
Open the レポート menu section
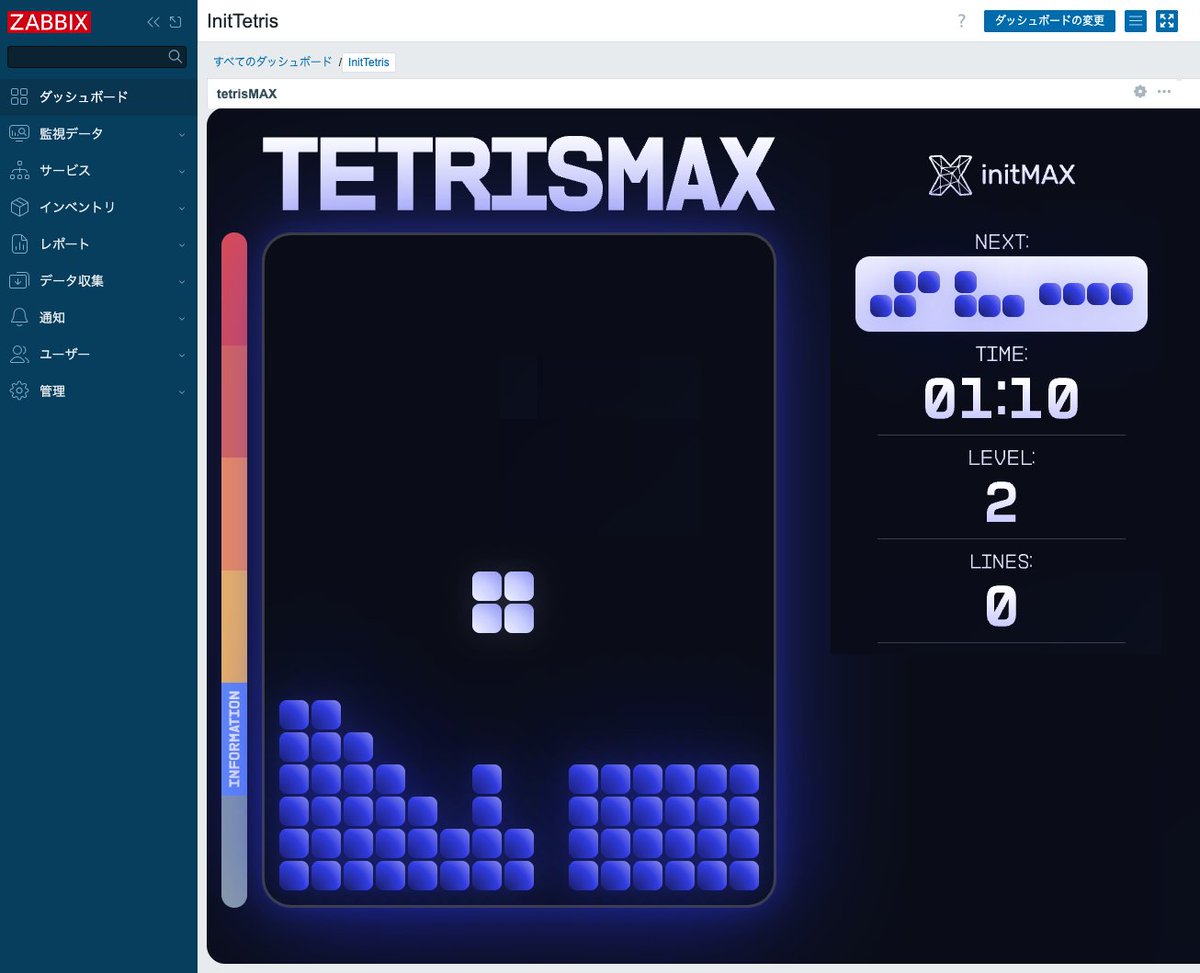pos(98,244)
